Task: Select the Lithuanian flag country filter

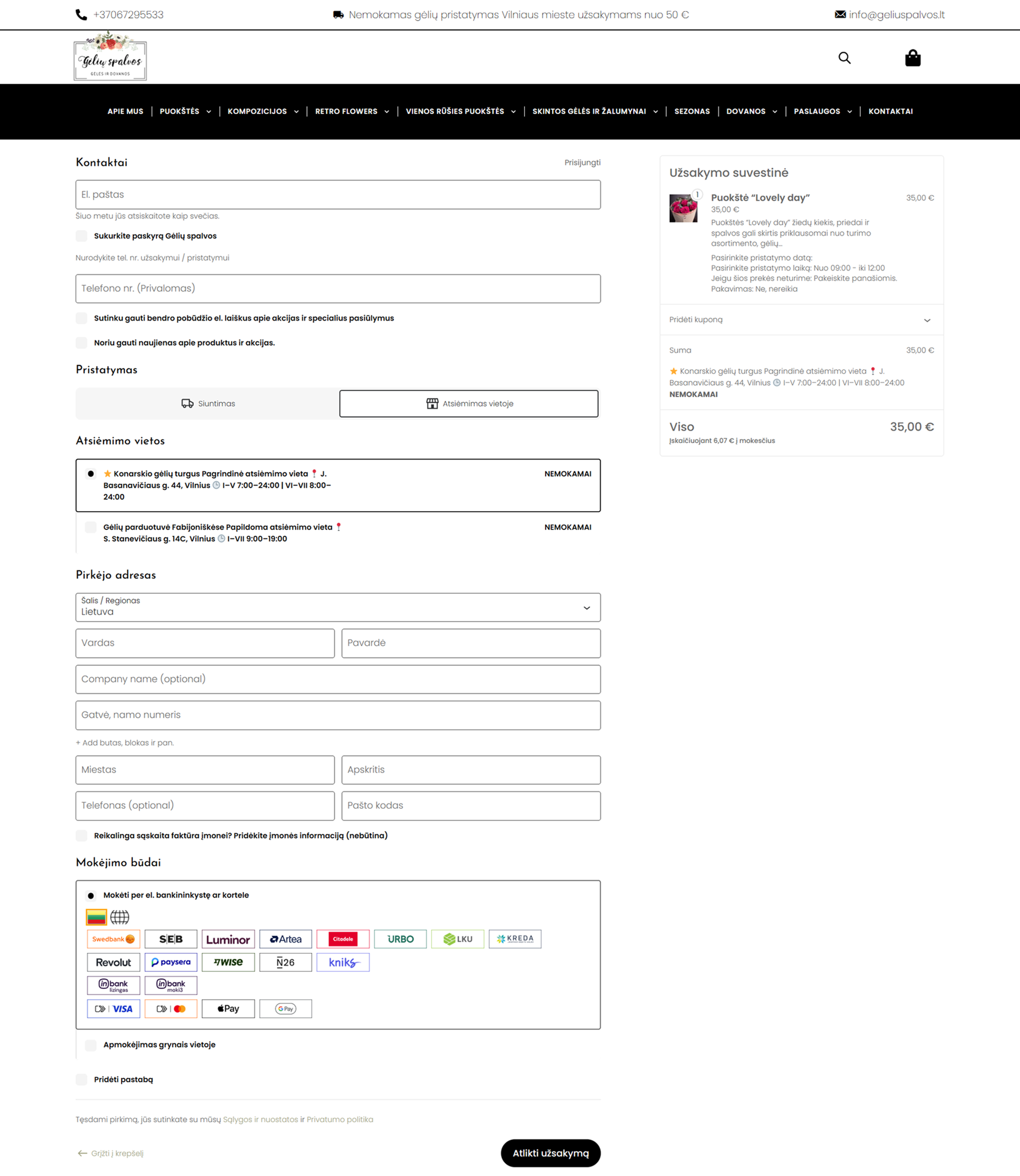Action: [x=96, y=917]
